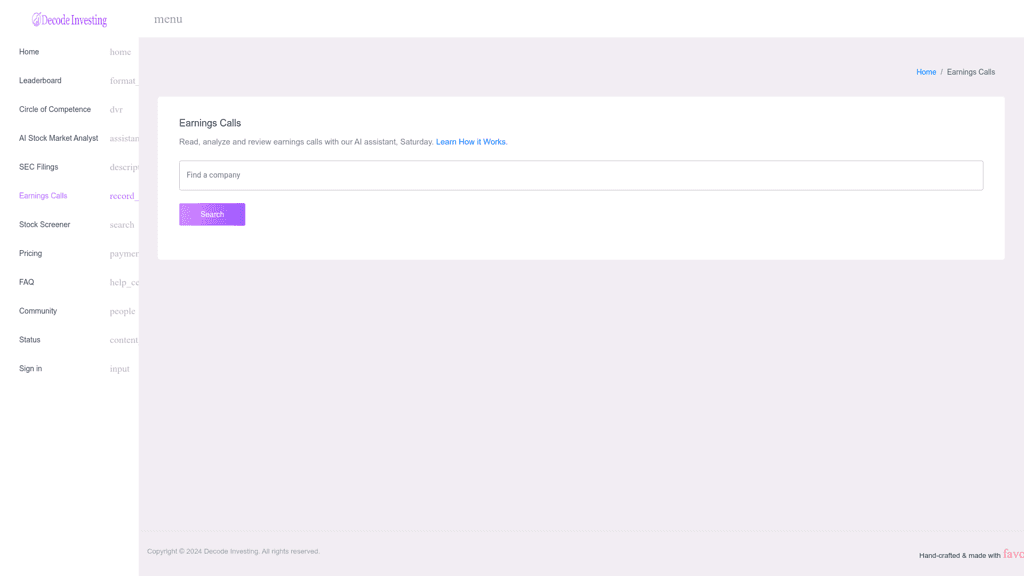Click the search icon beside Stock Screener
Screen dimensions: 1024x576
pyautogui.click(x=122, y=225)
